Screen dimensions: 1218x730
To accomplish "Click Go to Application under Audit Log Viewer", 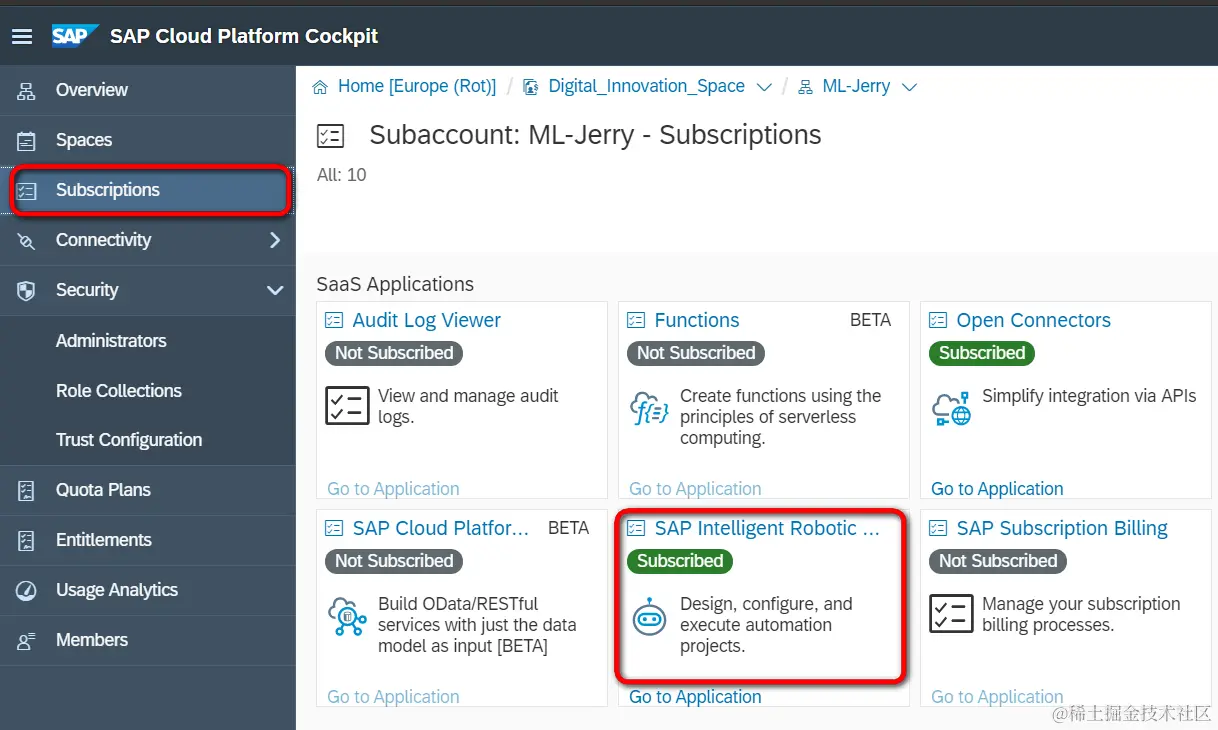I will coord(393,489).
